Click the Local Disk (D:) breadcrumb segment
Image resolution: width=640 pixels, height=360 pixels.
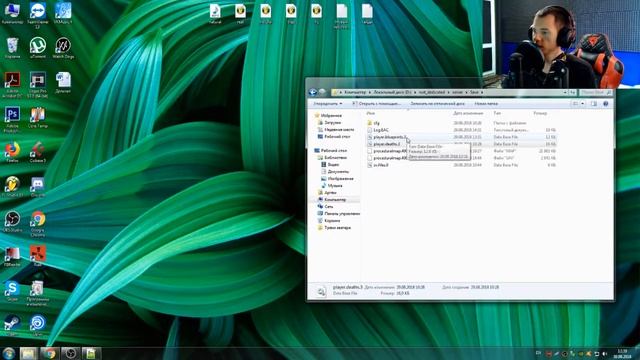[392, 92]
